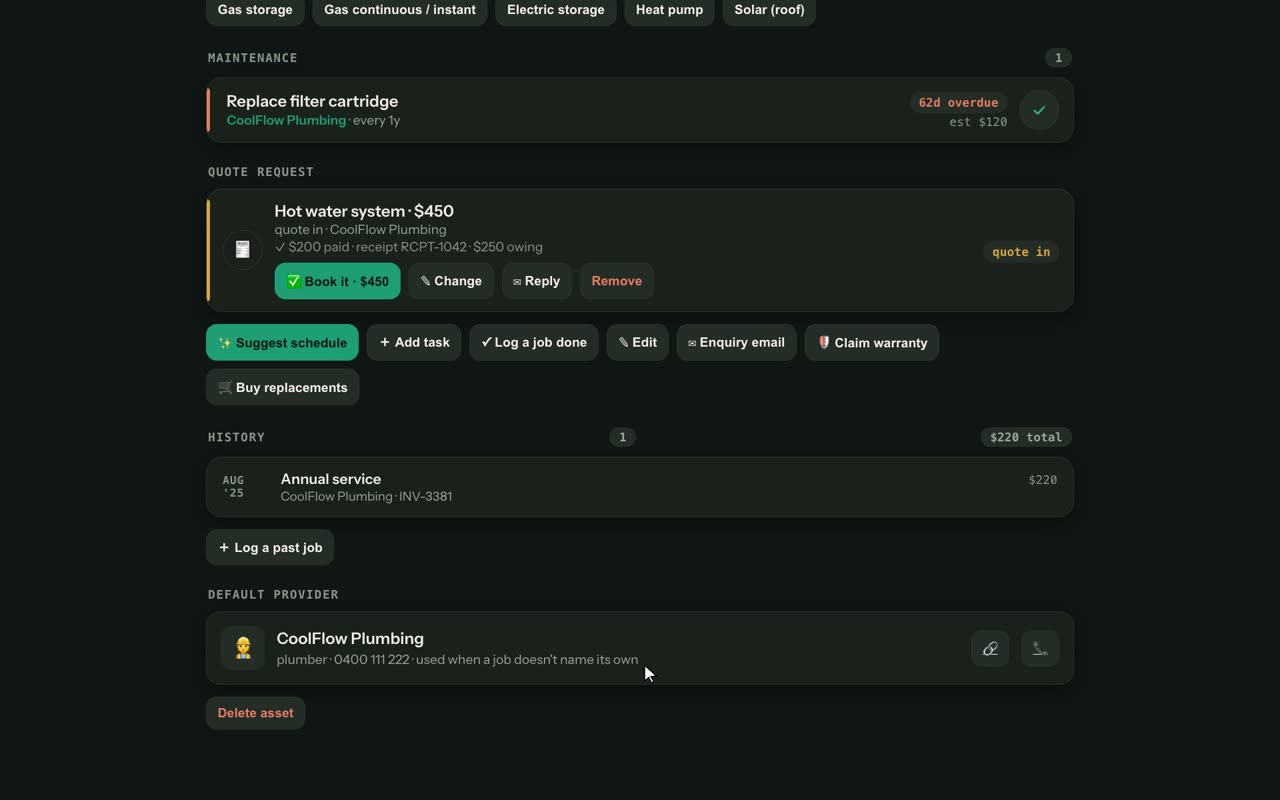This screenshot has width=1280, height=800.
Task: Click the 'Hot water system · $450' title
Action: click(364, 211)
